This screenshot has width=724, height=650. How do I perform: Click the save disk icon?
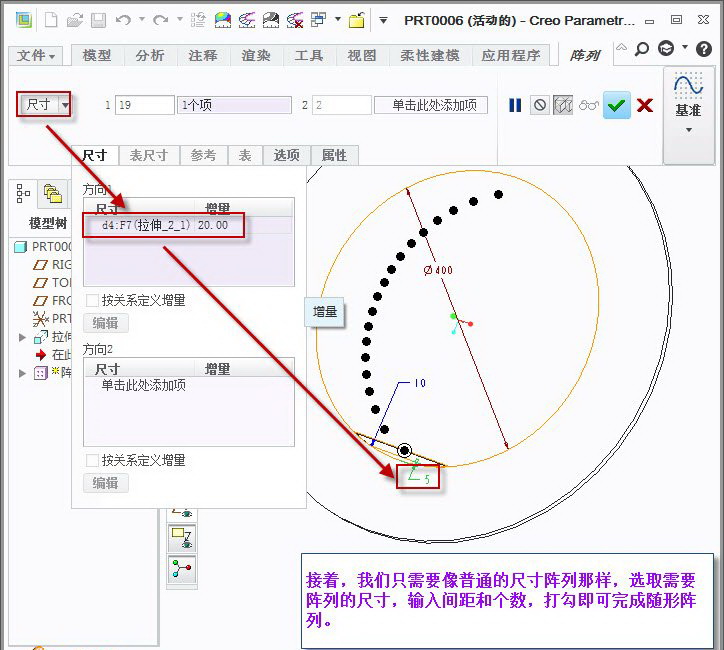pos(98,20)
